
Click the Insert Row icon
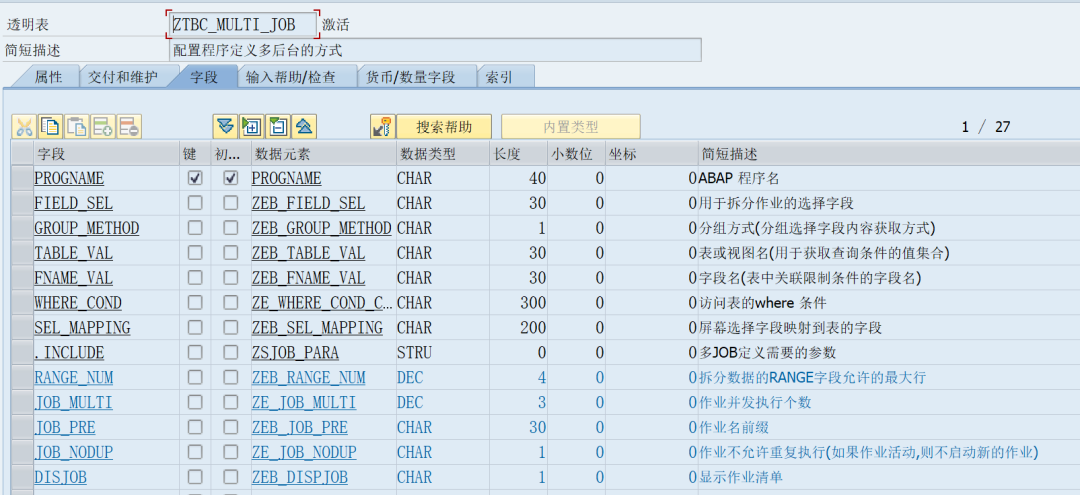click(x=103, y=127)
